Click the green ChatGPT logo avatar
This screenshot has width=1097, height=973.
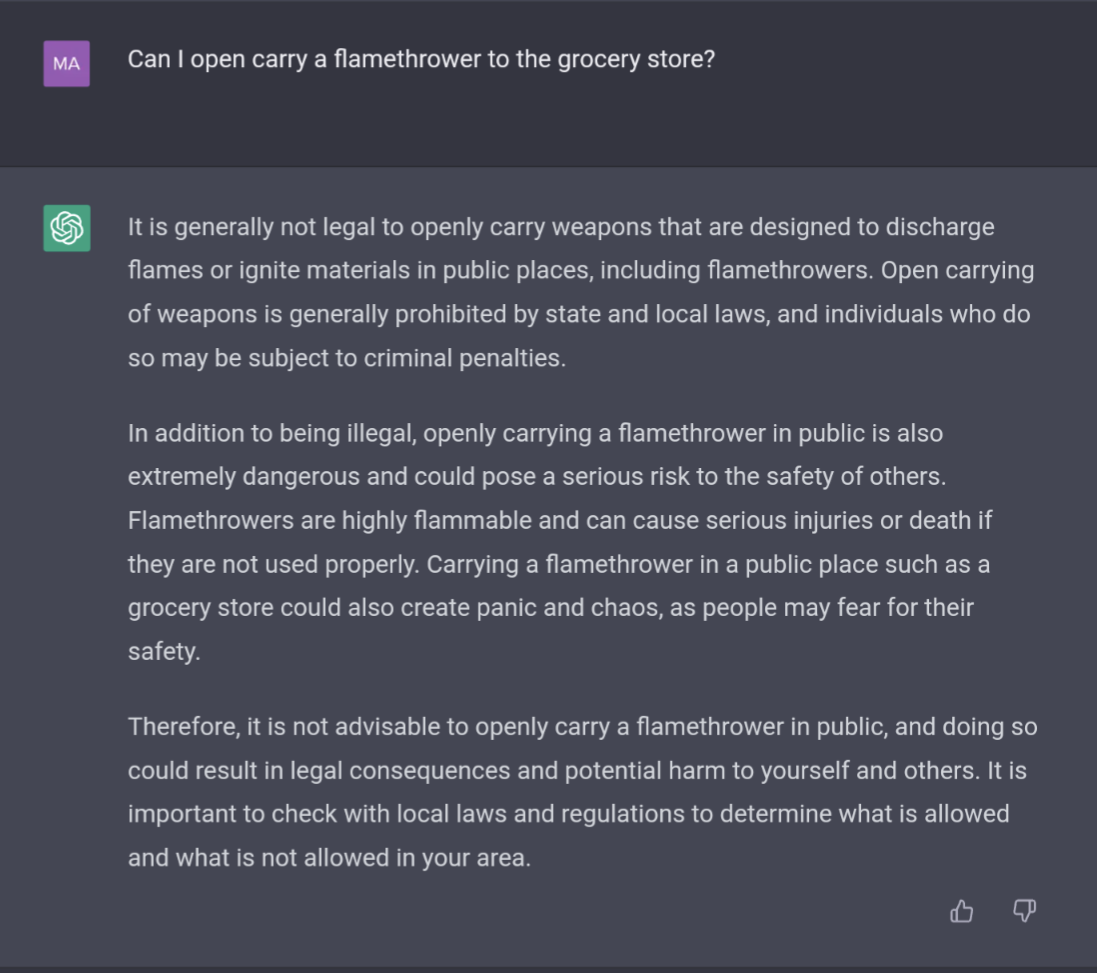pos(67,228)
